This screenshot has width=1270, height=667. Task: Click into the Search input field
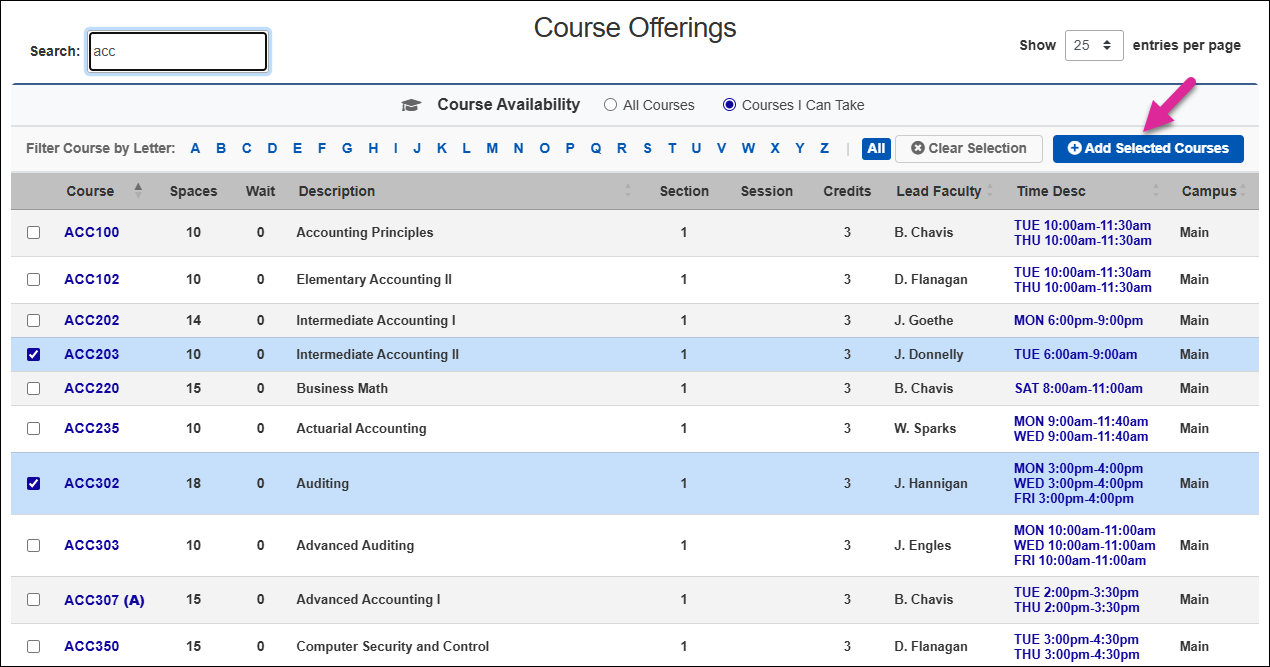(x=178, y=52)
